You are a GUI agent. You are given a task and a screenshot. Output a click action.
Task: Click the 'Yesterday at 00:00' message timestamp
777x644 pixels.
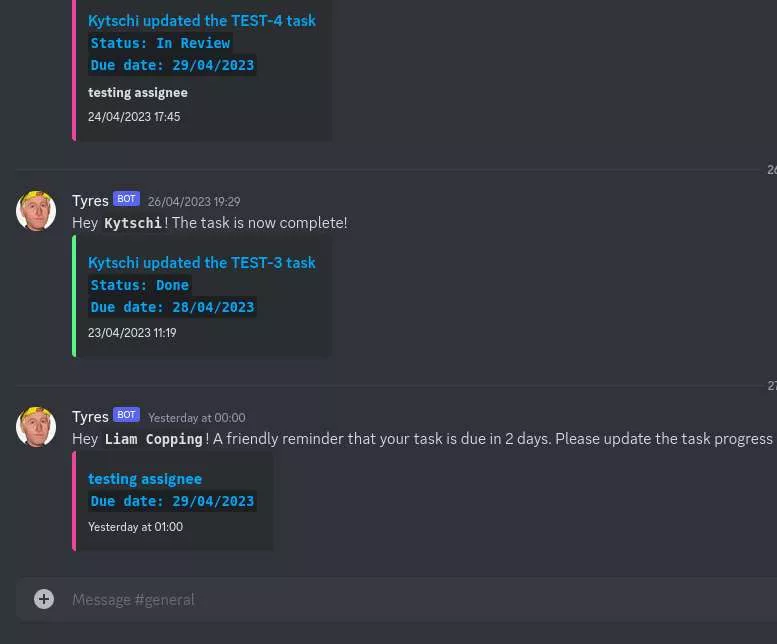(197, 418)
